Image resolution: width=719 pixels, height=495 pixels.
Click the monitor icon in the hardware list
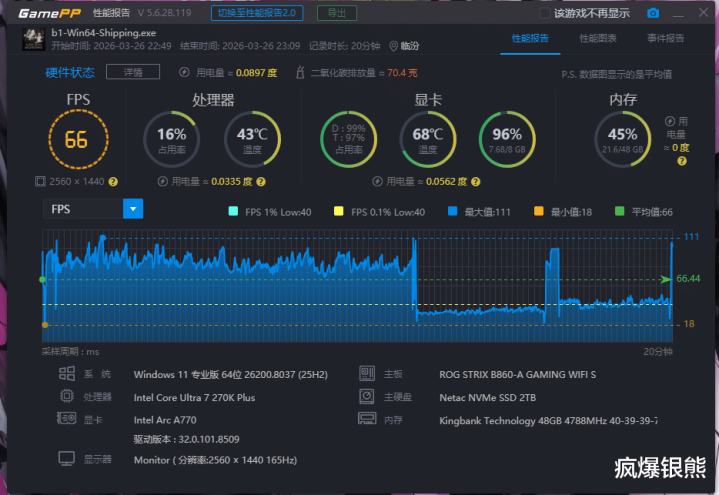pos(66,459)
